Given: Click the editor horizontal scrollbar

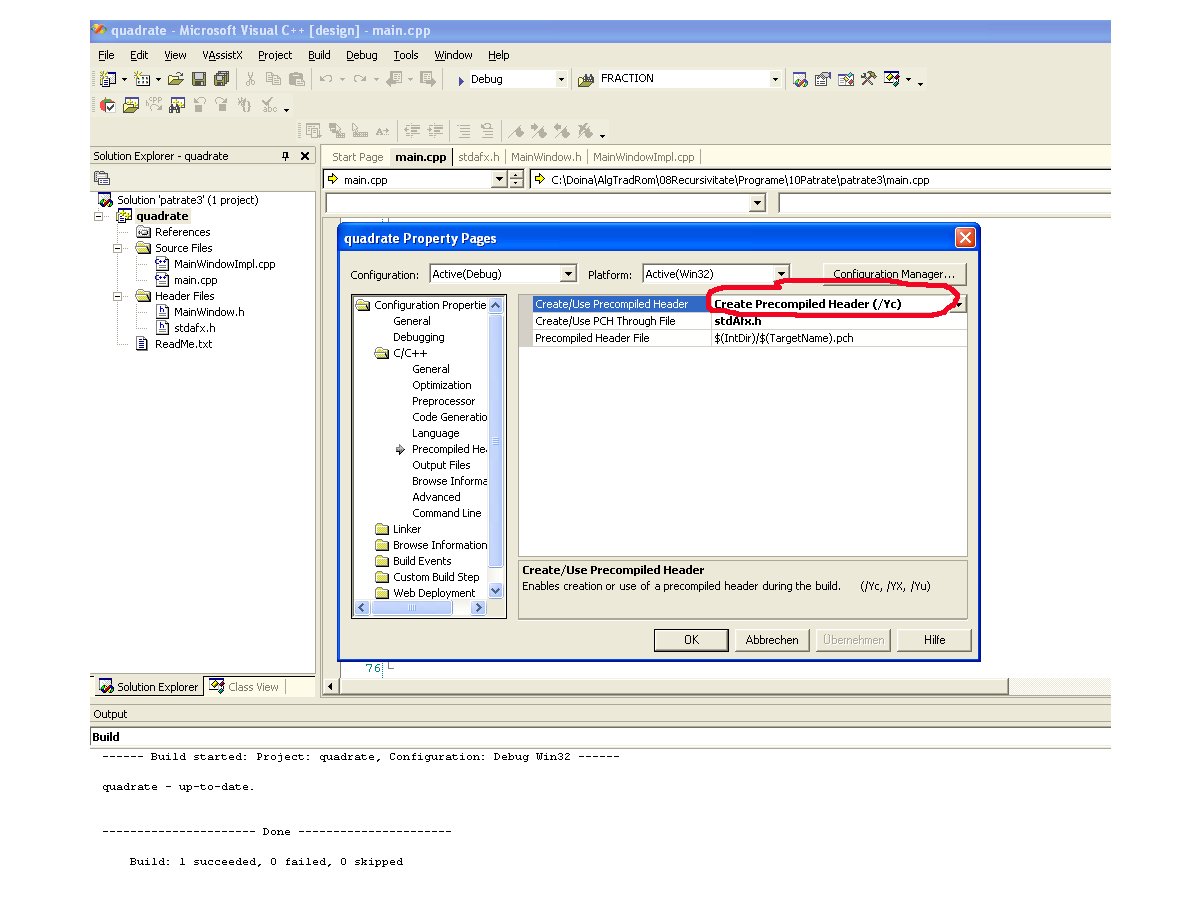Looking at the screenshot, I should (x=674, y=687).
